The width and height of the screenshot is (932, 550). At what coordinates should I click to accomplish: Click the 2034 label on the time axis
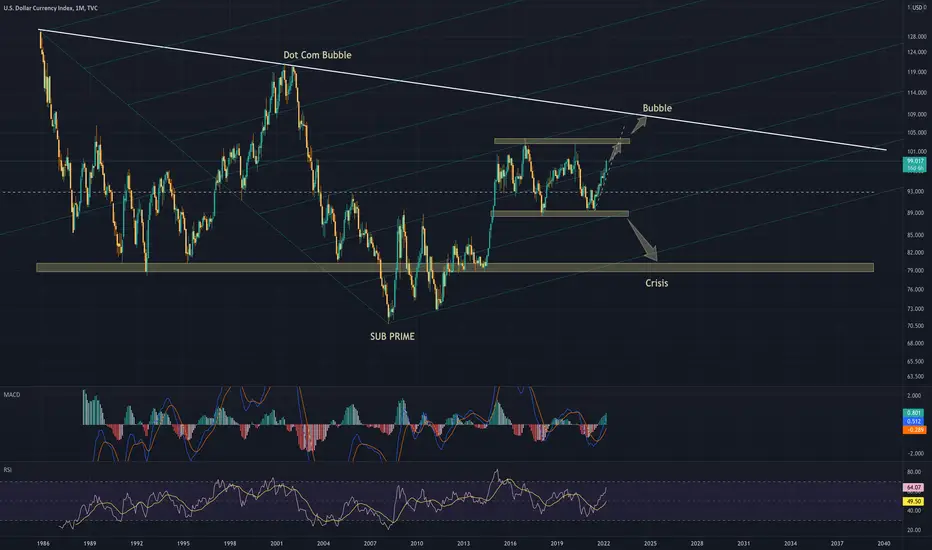[x=791, y=543]
